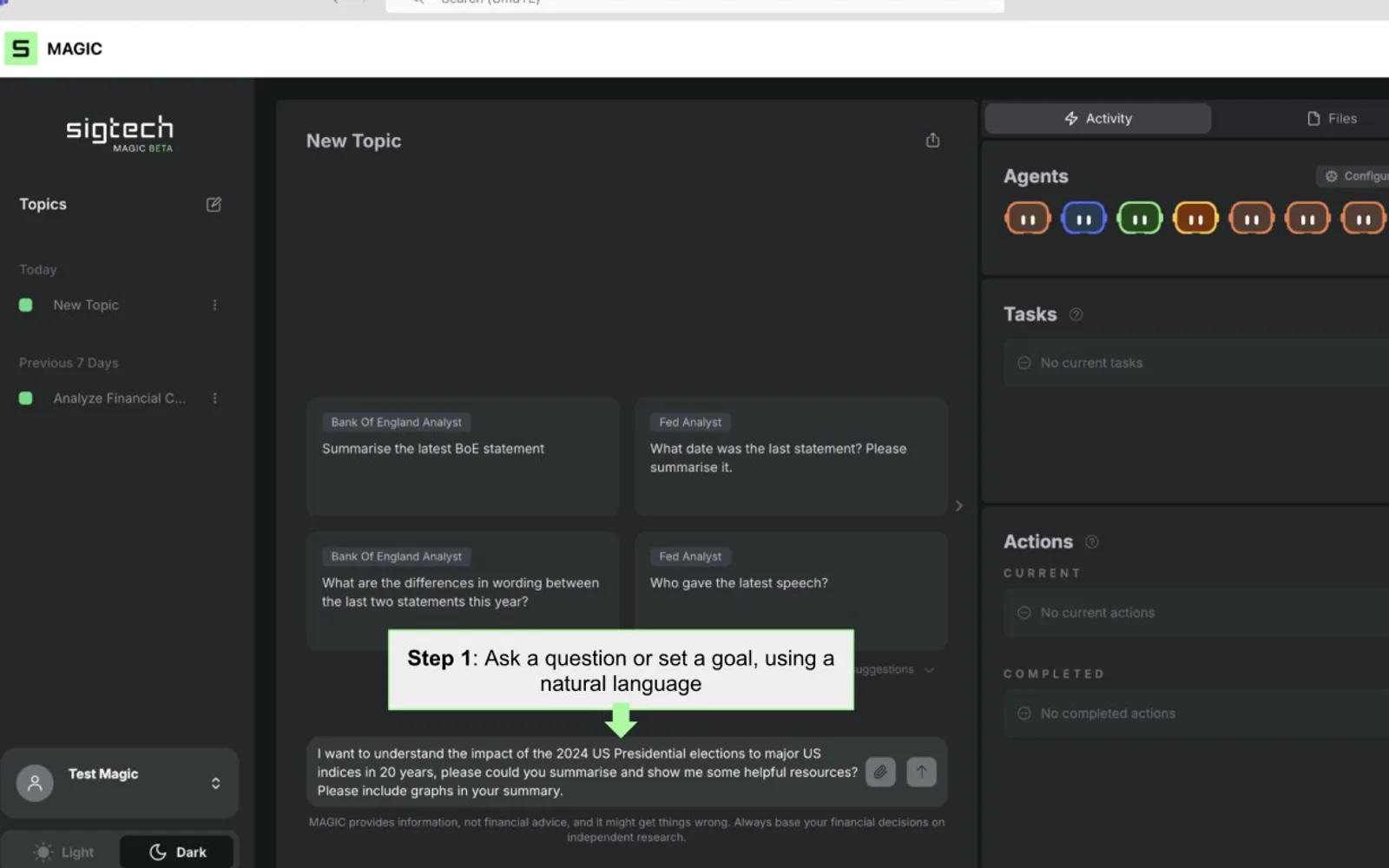Click into the message input field
1389x868 pixels.
pyautogui.click(x=587, y=772)
